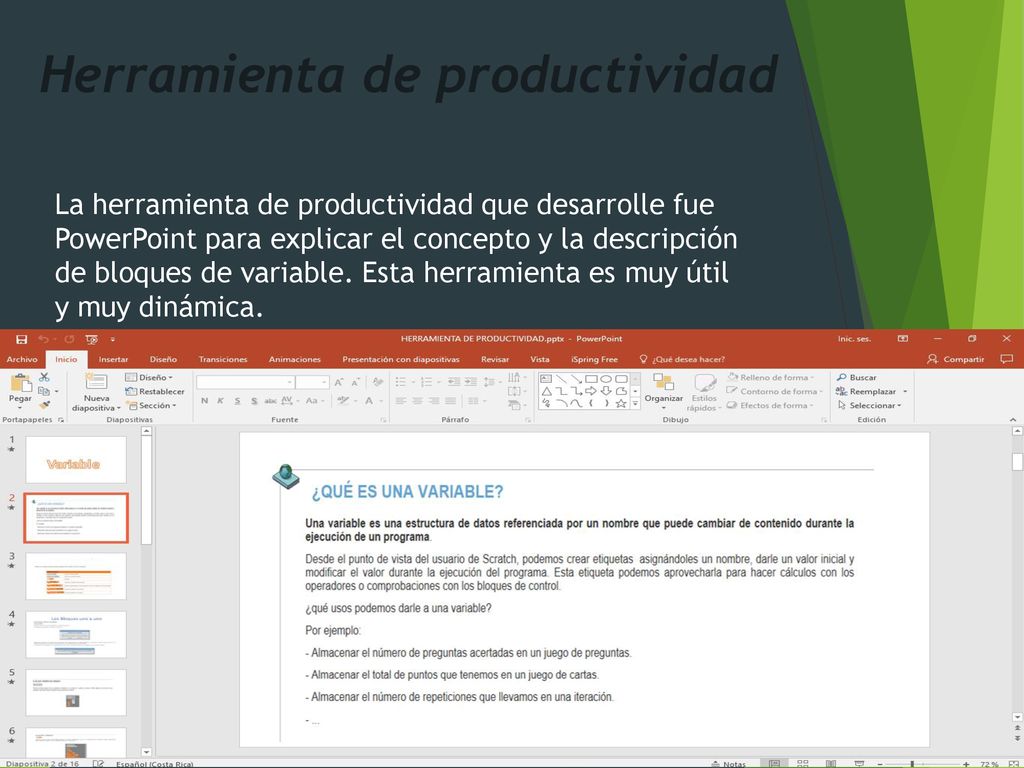Start slideshow from beginning icon
Viewport: 1024px width, 768px height.
92,339
